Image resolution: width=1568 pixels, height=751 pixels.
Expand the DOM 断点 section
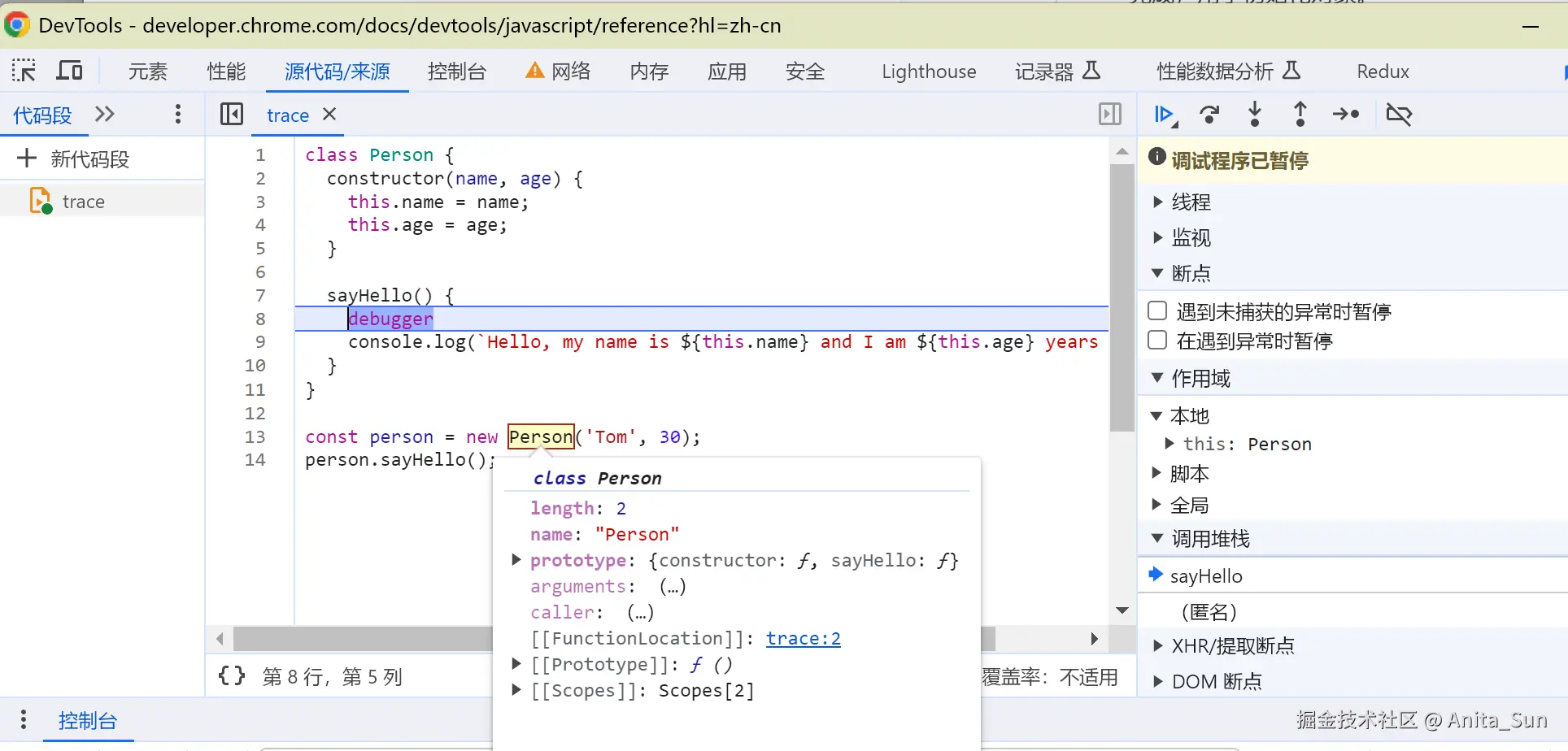tap(1158, 681)
